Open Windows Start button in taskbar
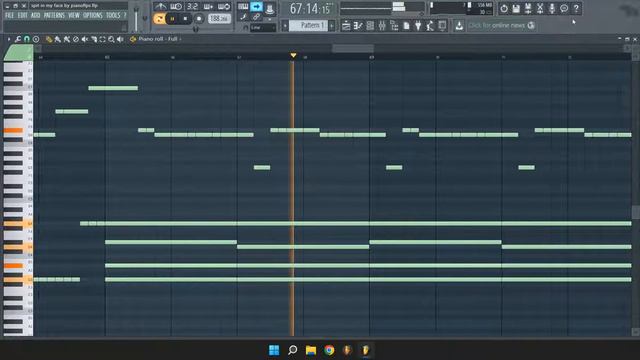 [x=274, y=350]
